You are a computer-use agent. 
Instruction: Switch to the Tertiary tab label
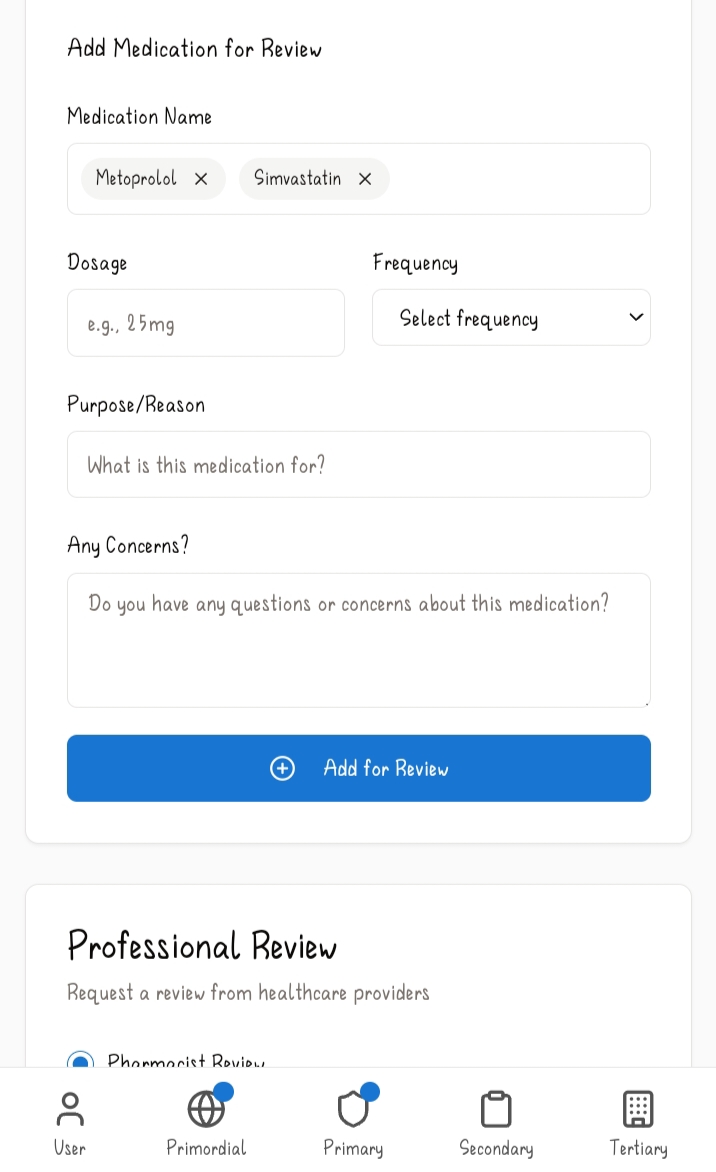coord(638,1148)
